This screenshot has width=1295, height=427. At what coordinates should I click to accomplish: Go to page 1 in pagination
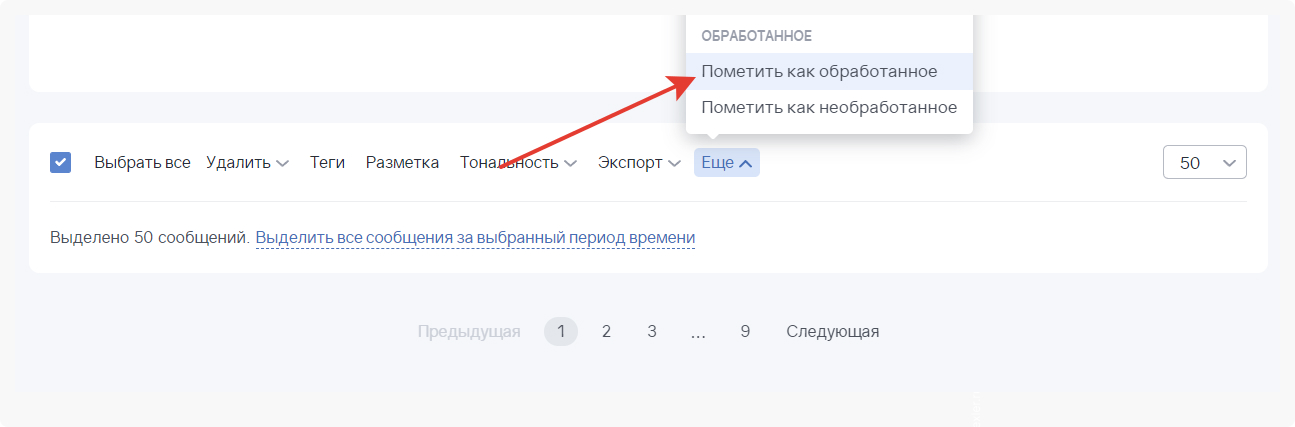pyautogui.click(x=561, y=332)
